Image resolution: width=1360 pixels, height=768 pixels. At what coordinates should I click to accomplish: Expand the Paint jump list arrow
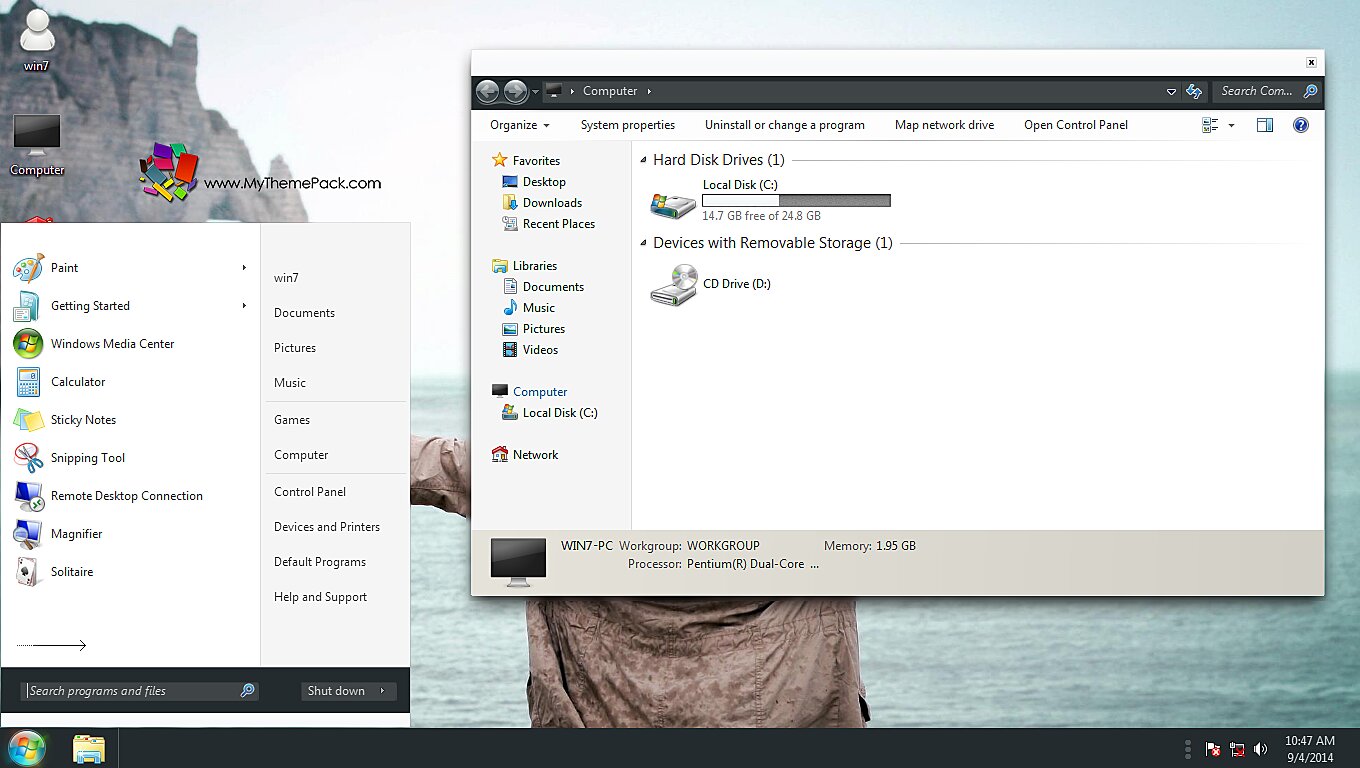pos(244,268)
